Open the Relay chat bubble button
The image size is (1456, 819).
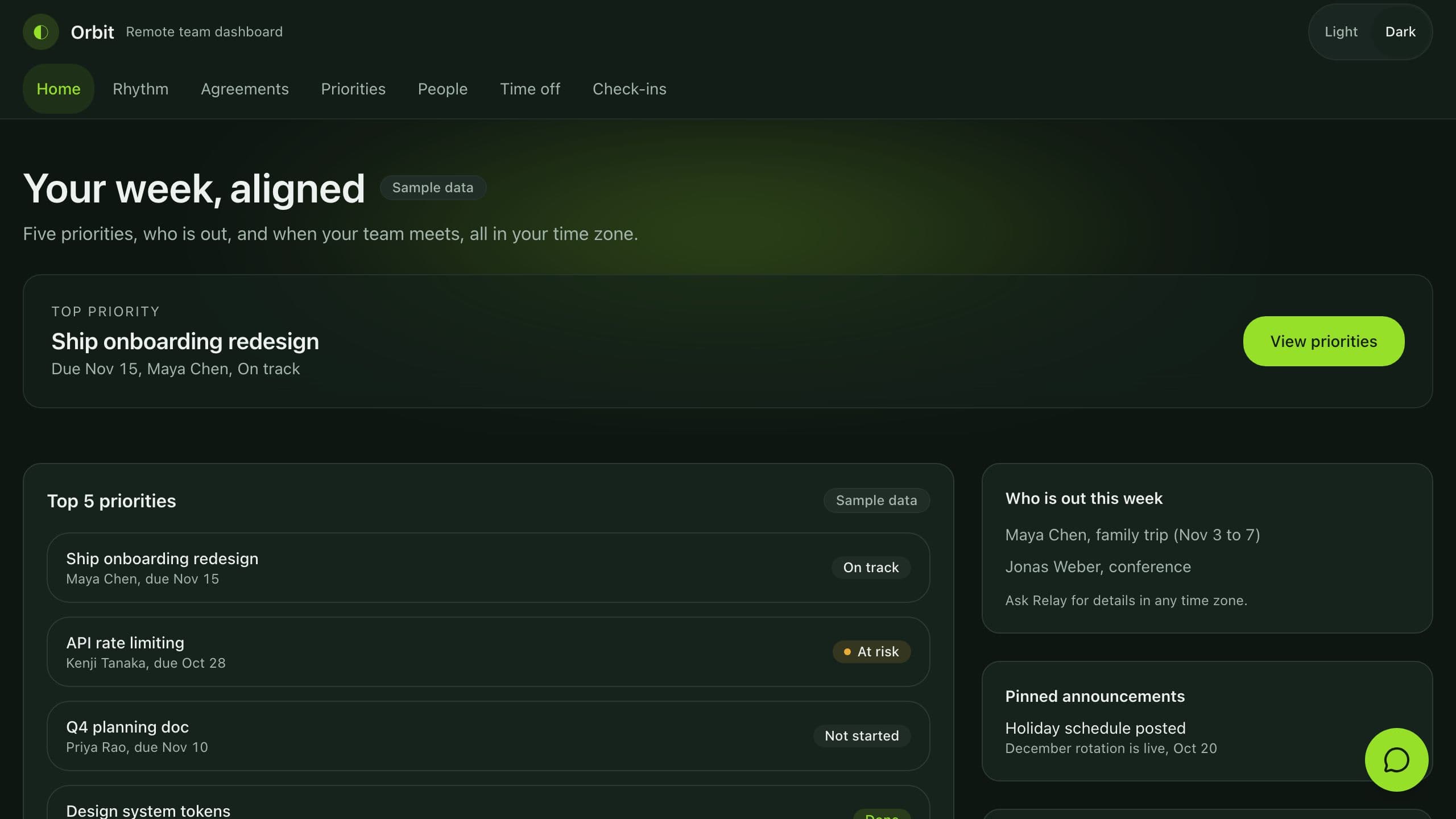pos(1396,760)
